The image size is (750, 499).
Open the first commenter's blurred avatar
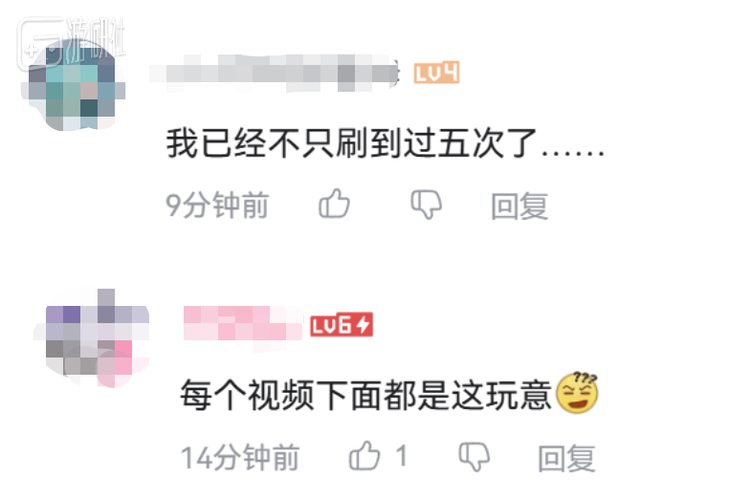click(x=73, y=86)
